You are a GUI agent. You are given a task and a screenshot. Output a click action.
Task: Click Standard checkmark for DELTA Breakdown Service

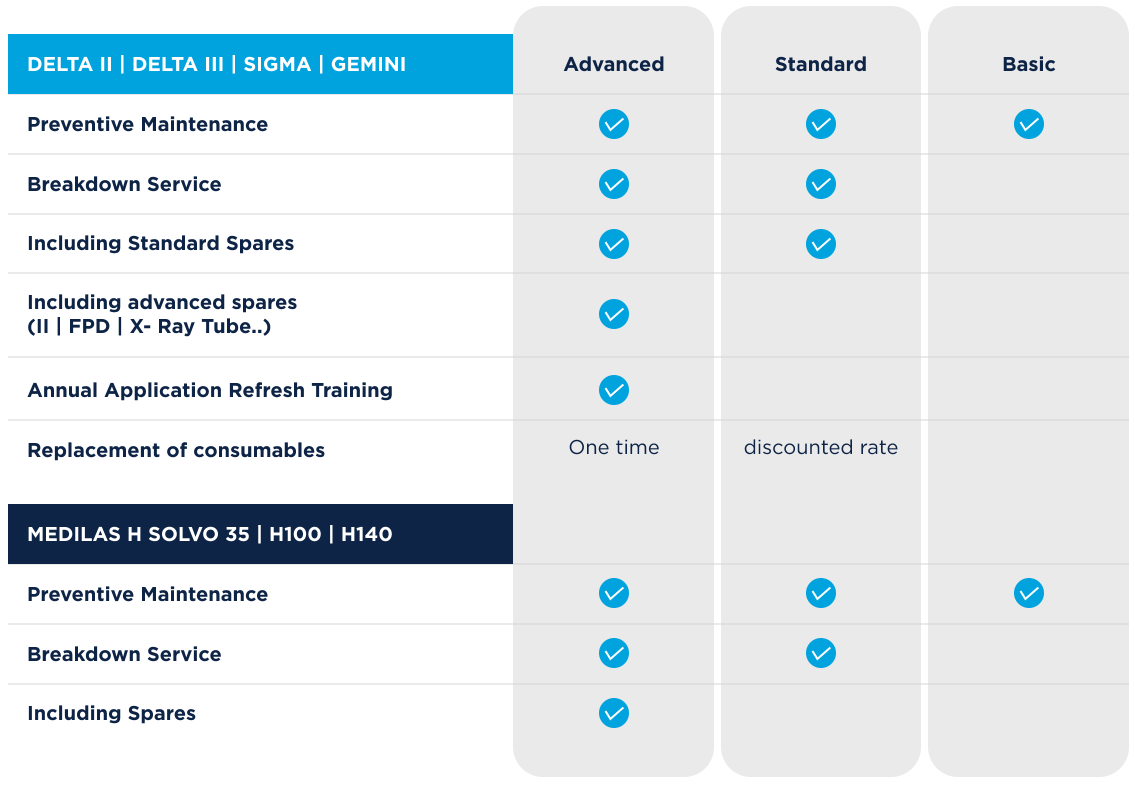coord(821,184)
